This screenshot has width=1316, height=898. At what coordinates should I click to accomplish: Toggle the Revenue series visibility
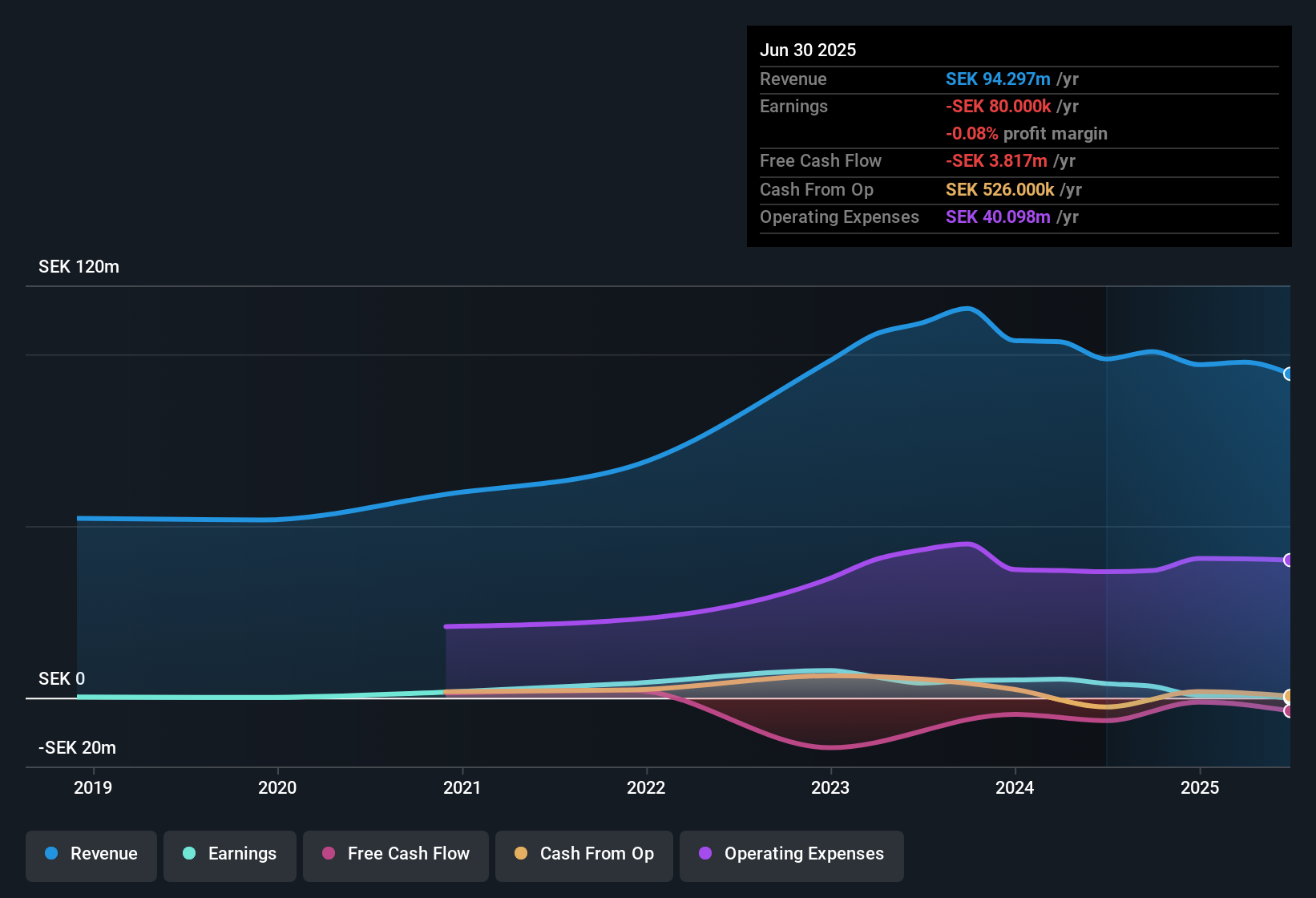tap(91, 854)
